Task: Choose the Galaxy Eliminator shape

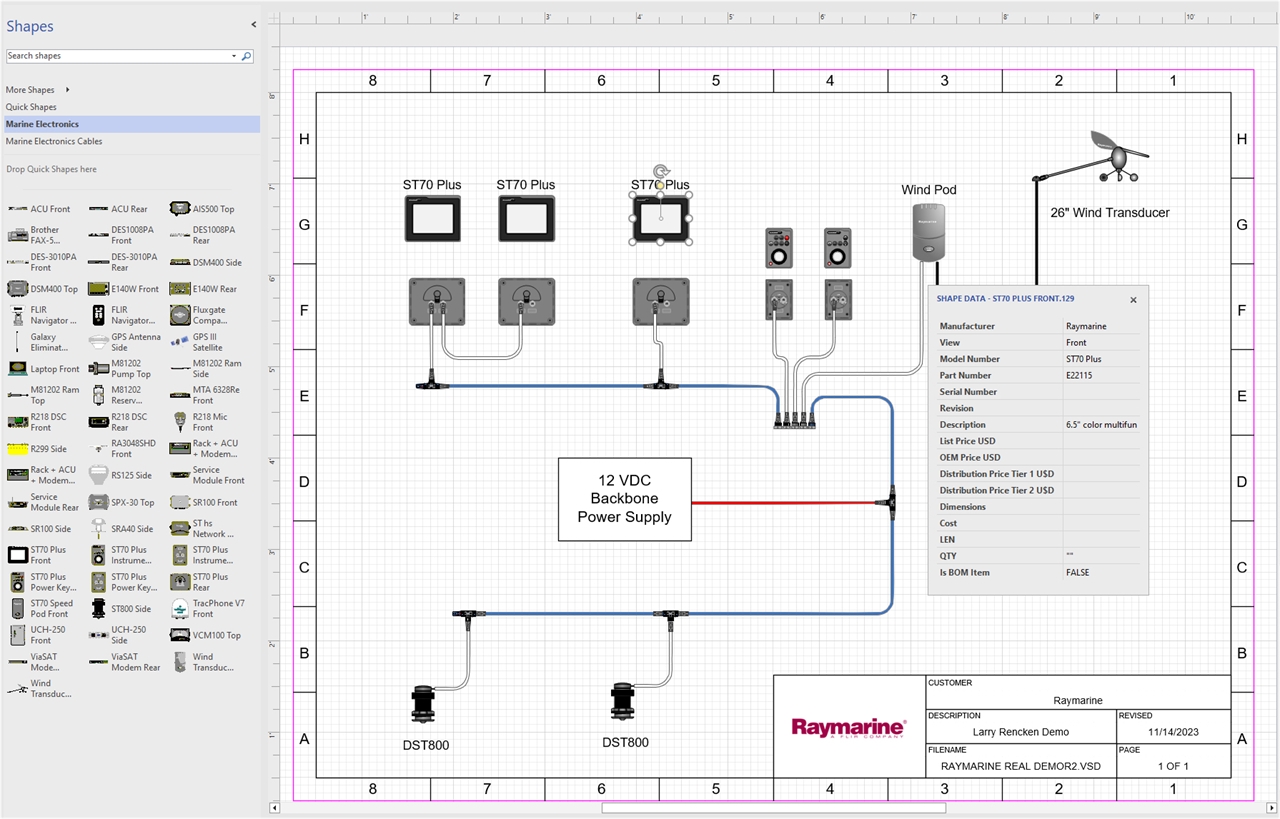Action: click(x=38, y=342)
